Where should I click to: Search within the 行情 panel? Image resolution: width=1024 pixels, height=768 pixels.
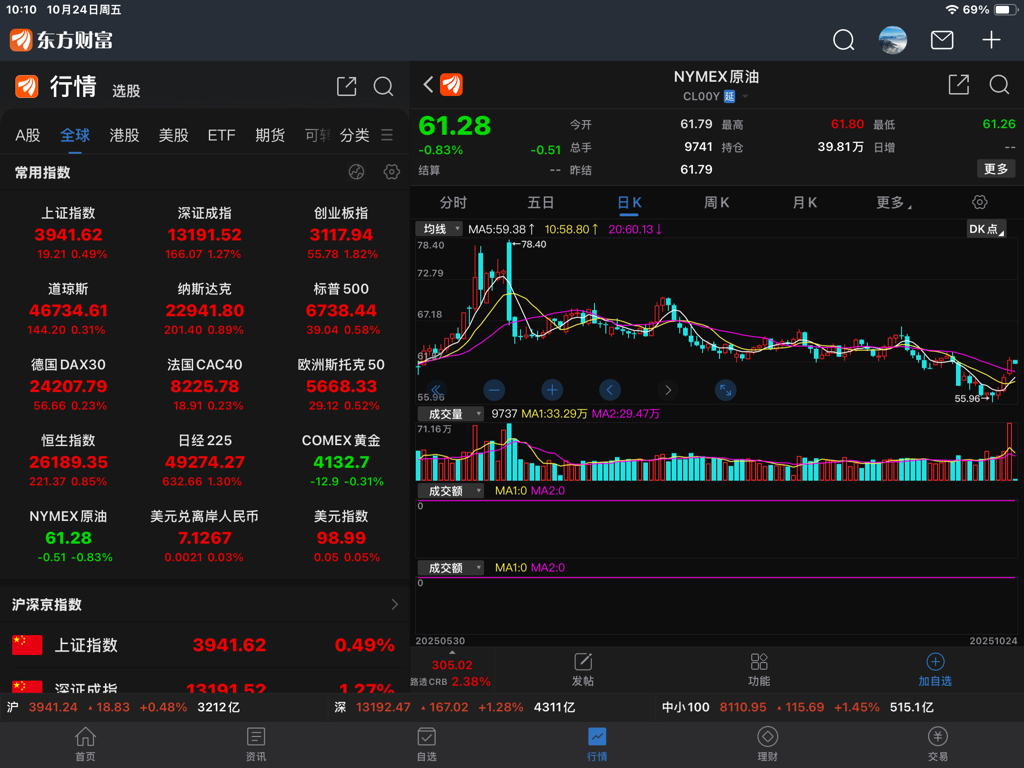pos(383,86)
